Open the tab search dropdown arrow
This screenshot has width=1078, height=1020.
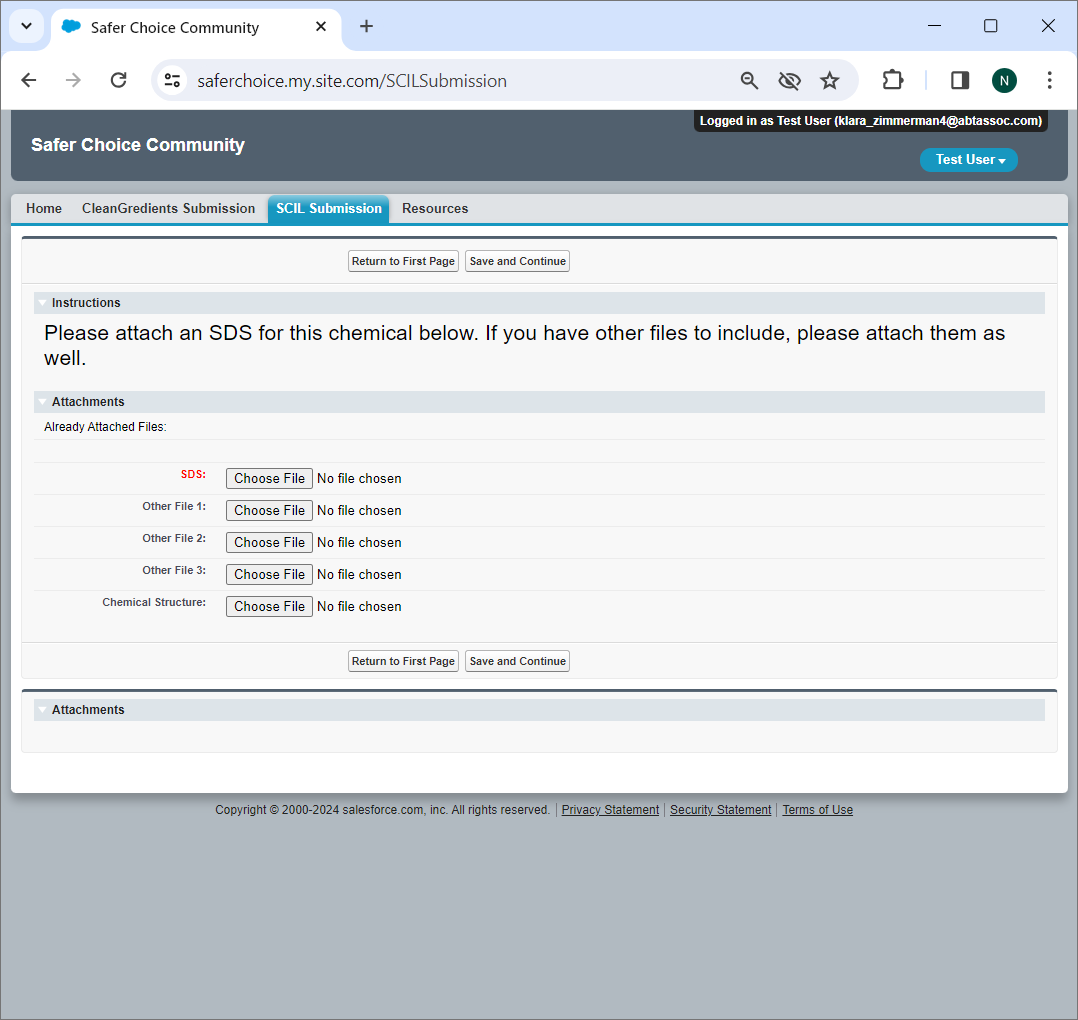pos(26,26)
